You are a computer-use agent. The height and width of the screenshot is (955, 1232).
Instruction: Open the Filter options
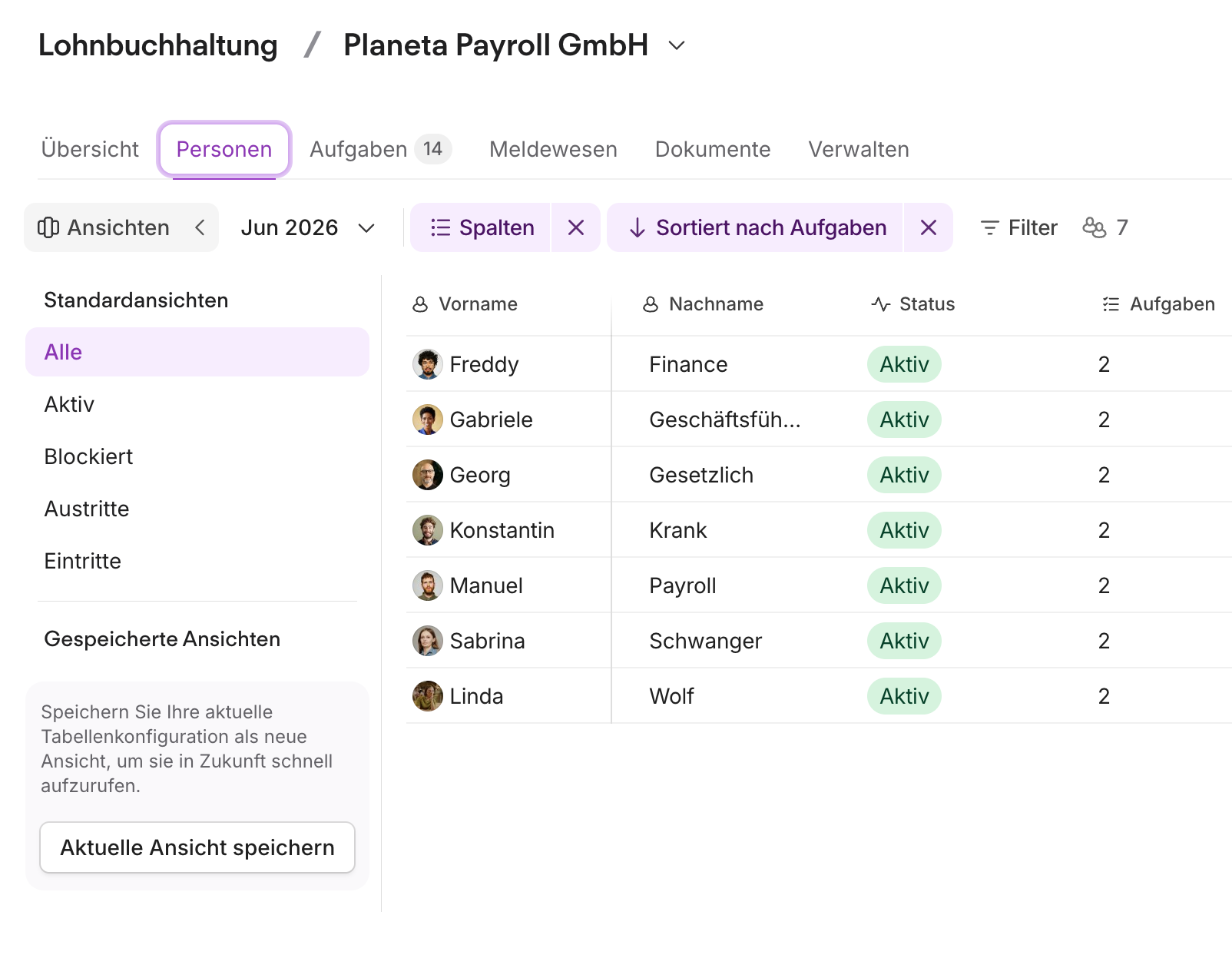pos(1018,227)
